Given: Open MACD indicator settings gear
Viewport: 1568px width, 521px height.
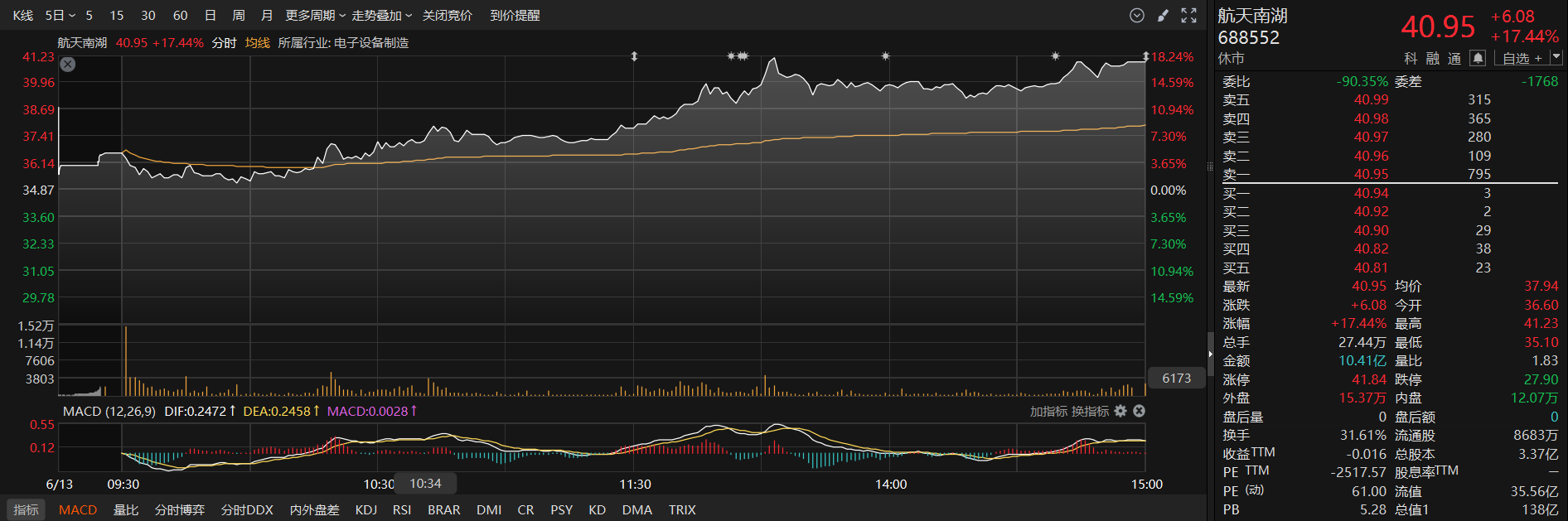Looking at the screenshot, I should click(x=1120, y=411).
